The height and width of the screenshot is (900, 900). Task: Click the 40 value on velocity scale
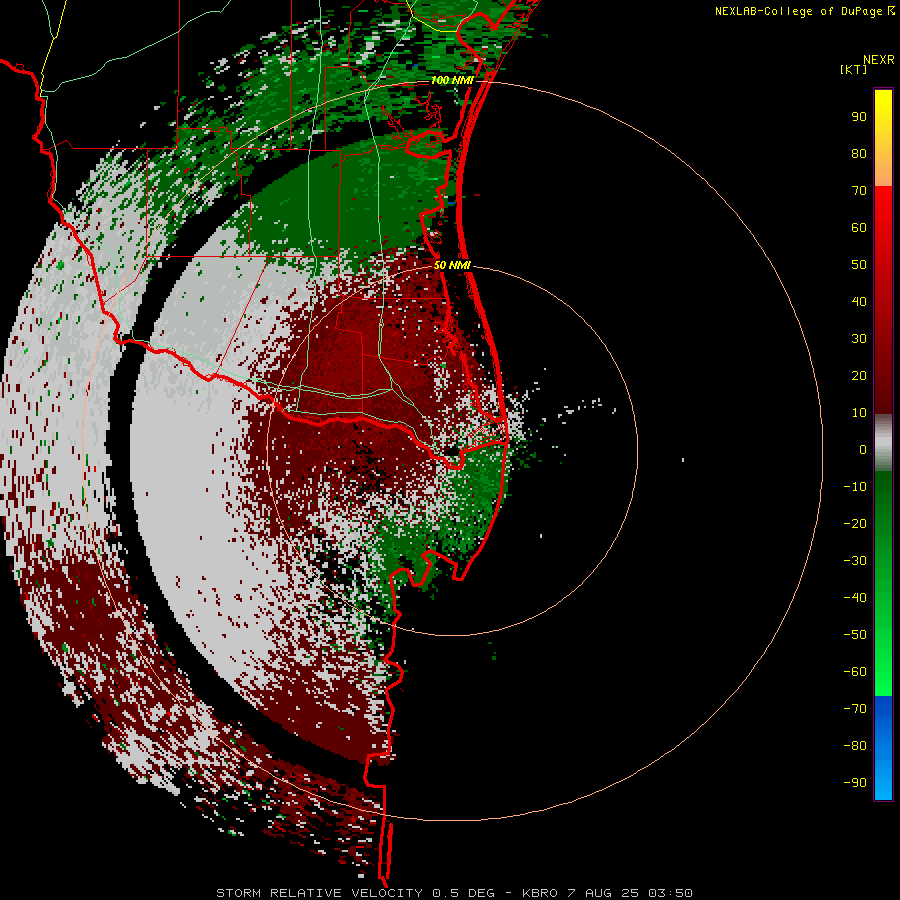click(x=859, y=302)
